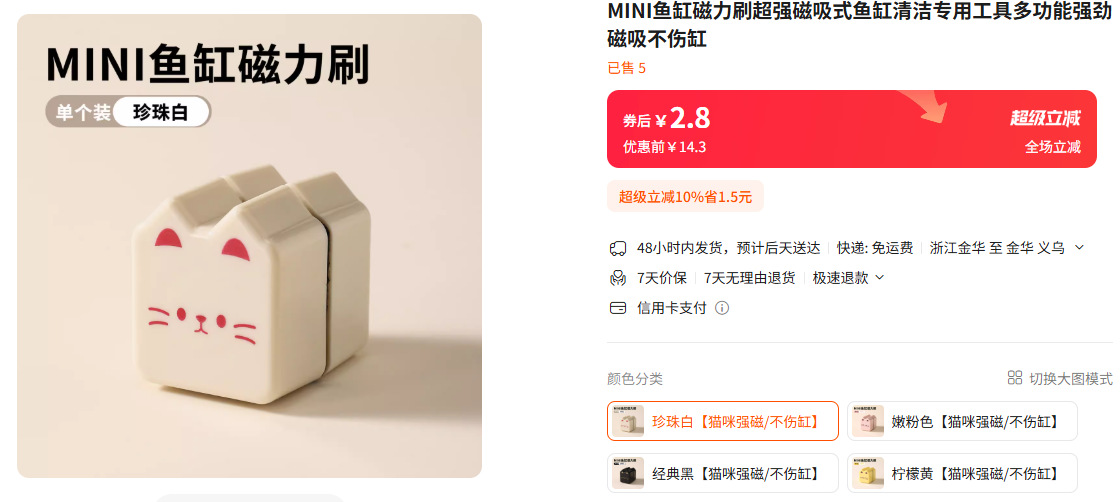1120x502 pixels.
Task: Click the credit card payment icon
Action: [617, 308]
